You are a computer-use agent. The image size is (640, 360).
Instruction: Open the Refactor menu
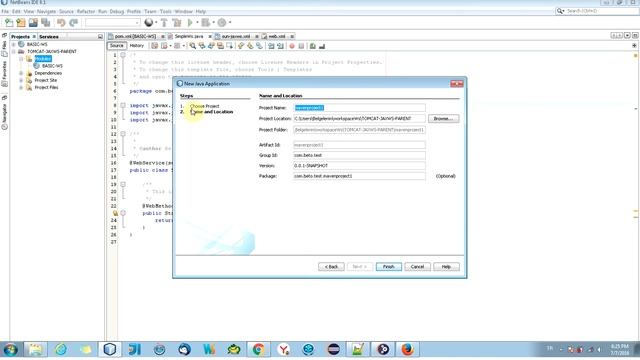click(x=86, y=11)
